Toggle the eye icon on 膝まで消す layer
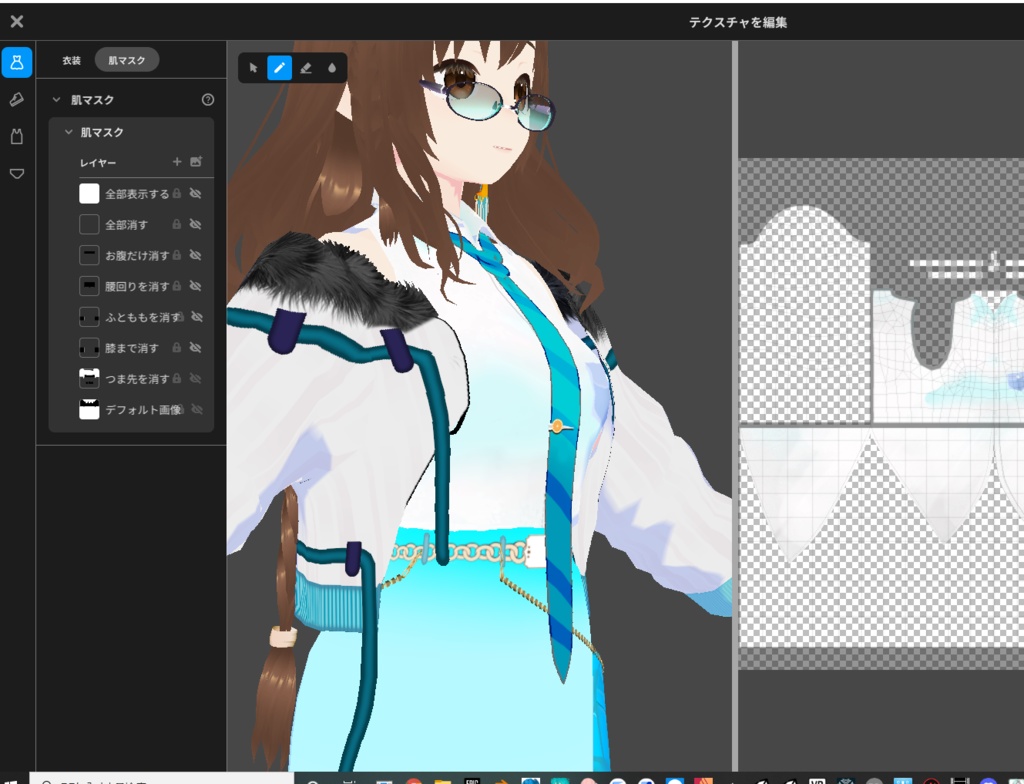The height and width of the screenshot is (784, 1024). pos(195,346)
